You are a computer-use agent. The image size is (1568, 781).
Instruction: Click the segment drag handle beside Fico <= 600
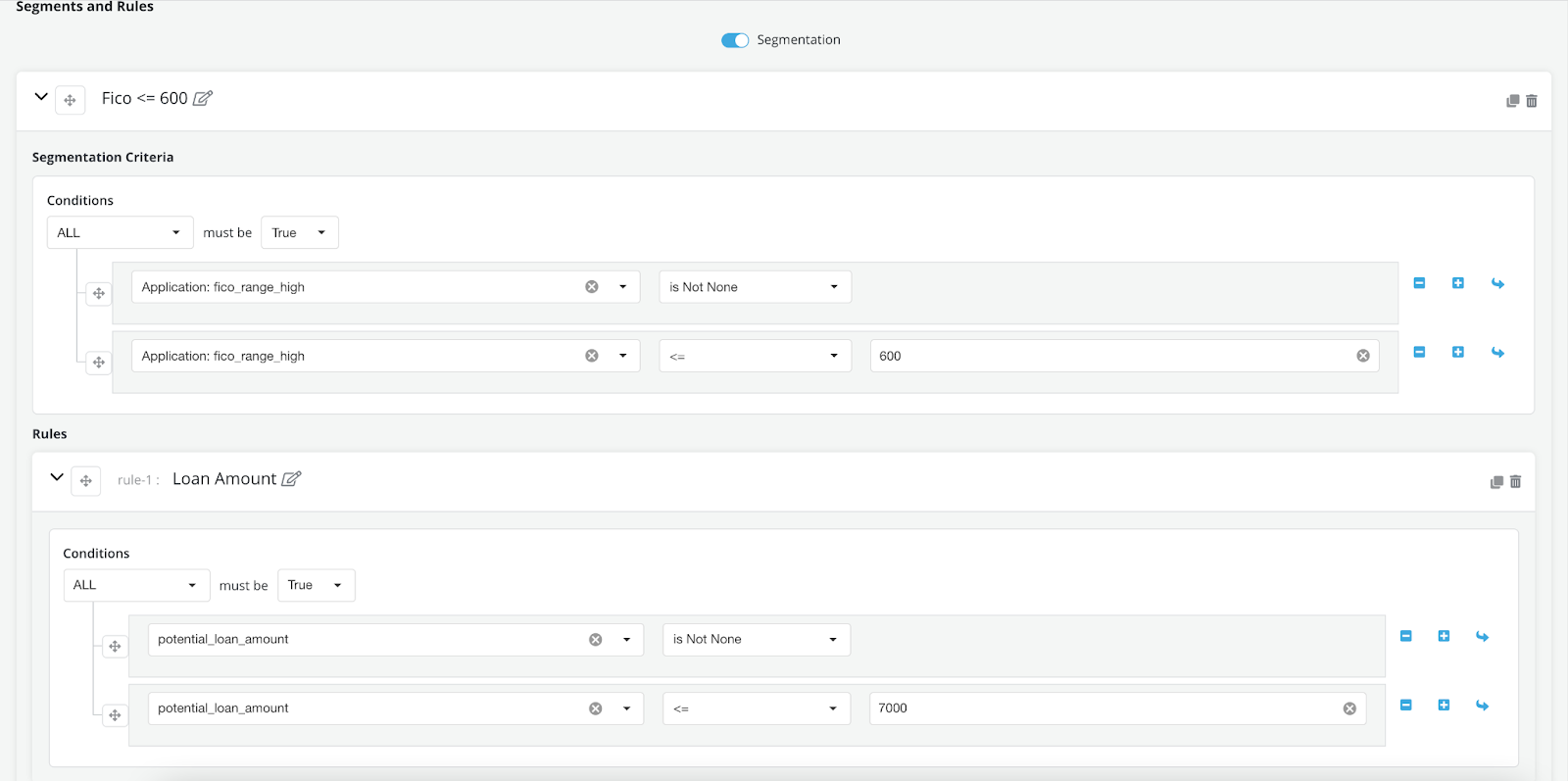(x=70, y=100)
